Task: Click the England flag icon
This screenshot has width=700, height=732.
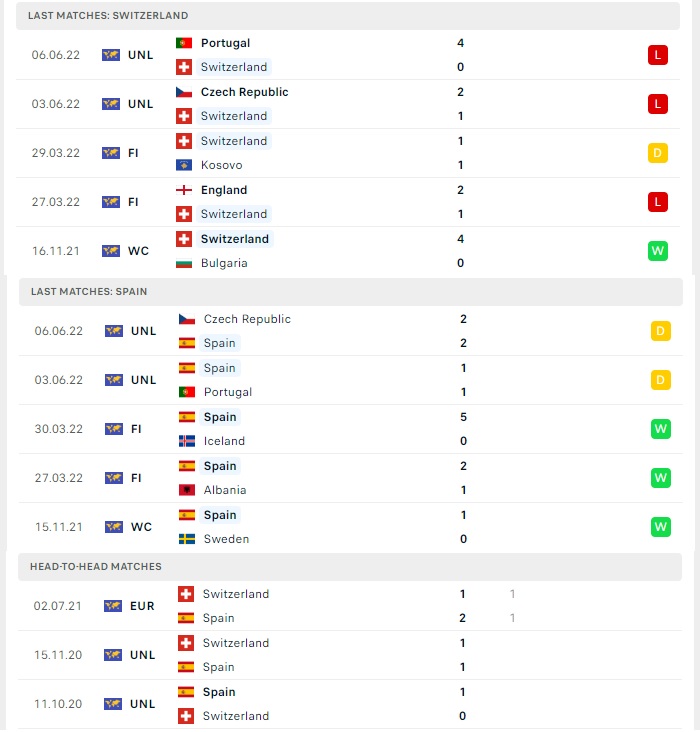Action: (x=184, y=190)
